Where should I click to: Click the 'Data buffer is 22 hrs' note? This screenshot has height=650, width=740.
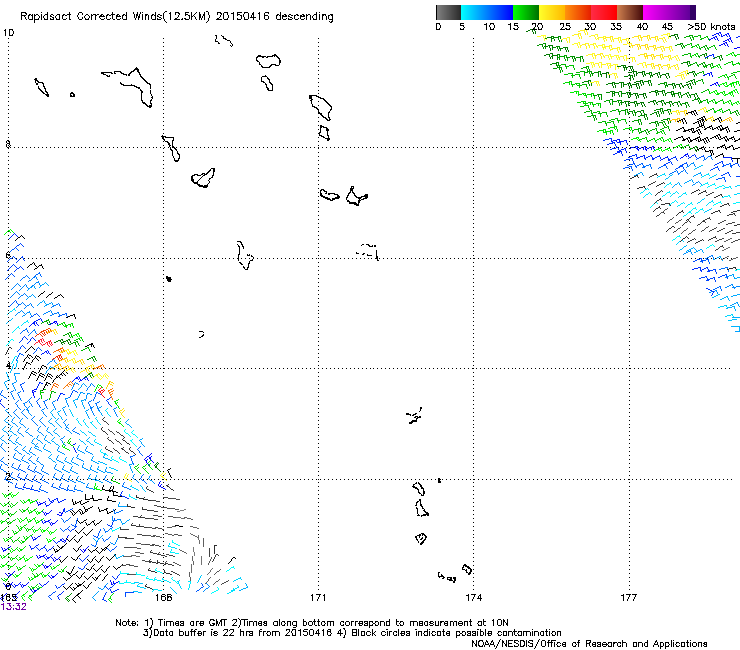pyautogui.click(x=352, y=633)
